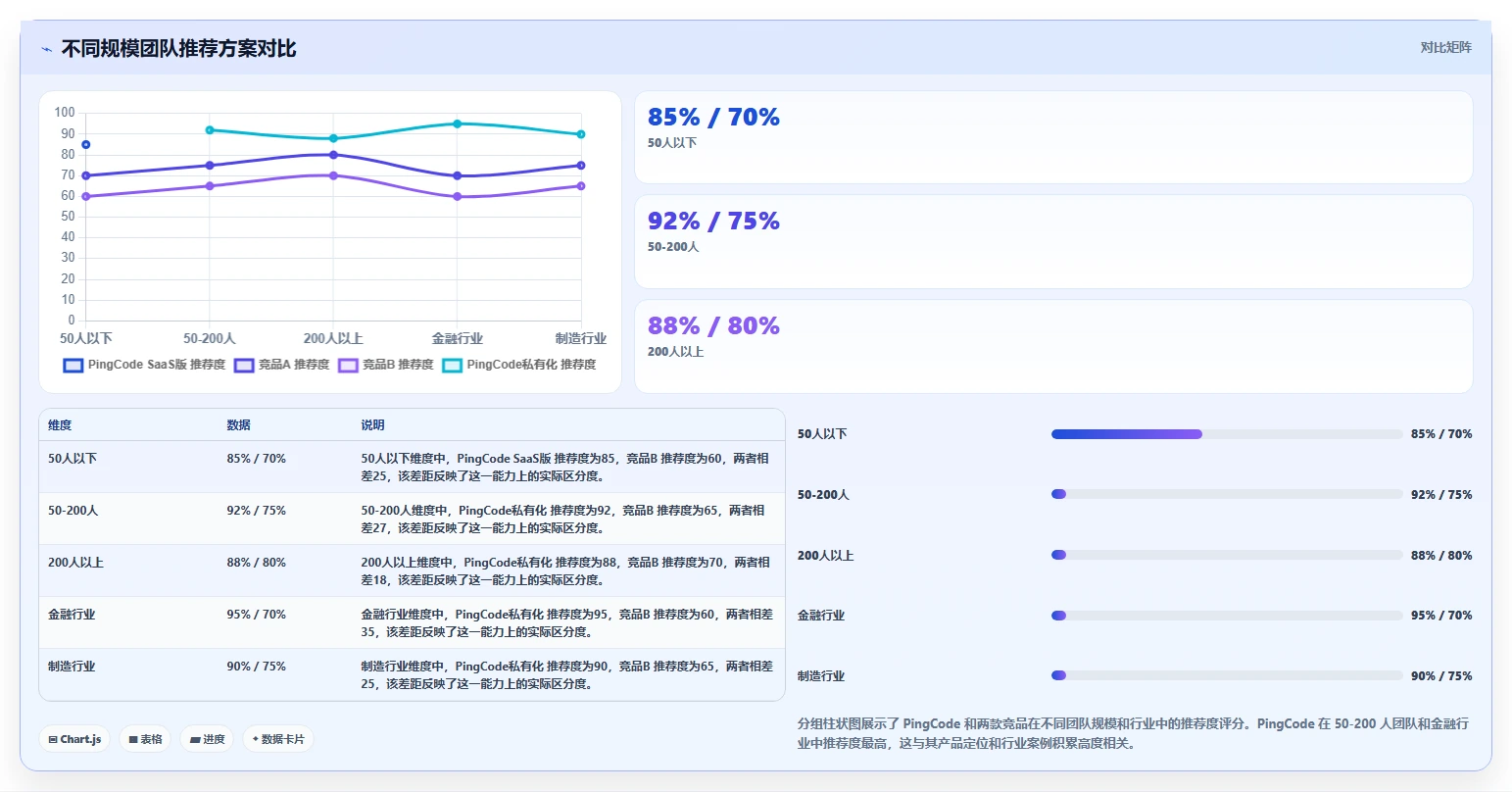Click PingCode私有化 legend color box
Image resolution: width=1512 pixels, height=792 pixels.
point(453,366)
